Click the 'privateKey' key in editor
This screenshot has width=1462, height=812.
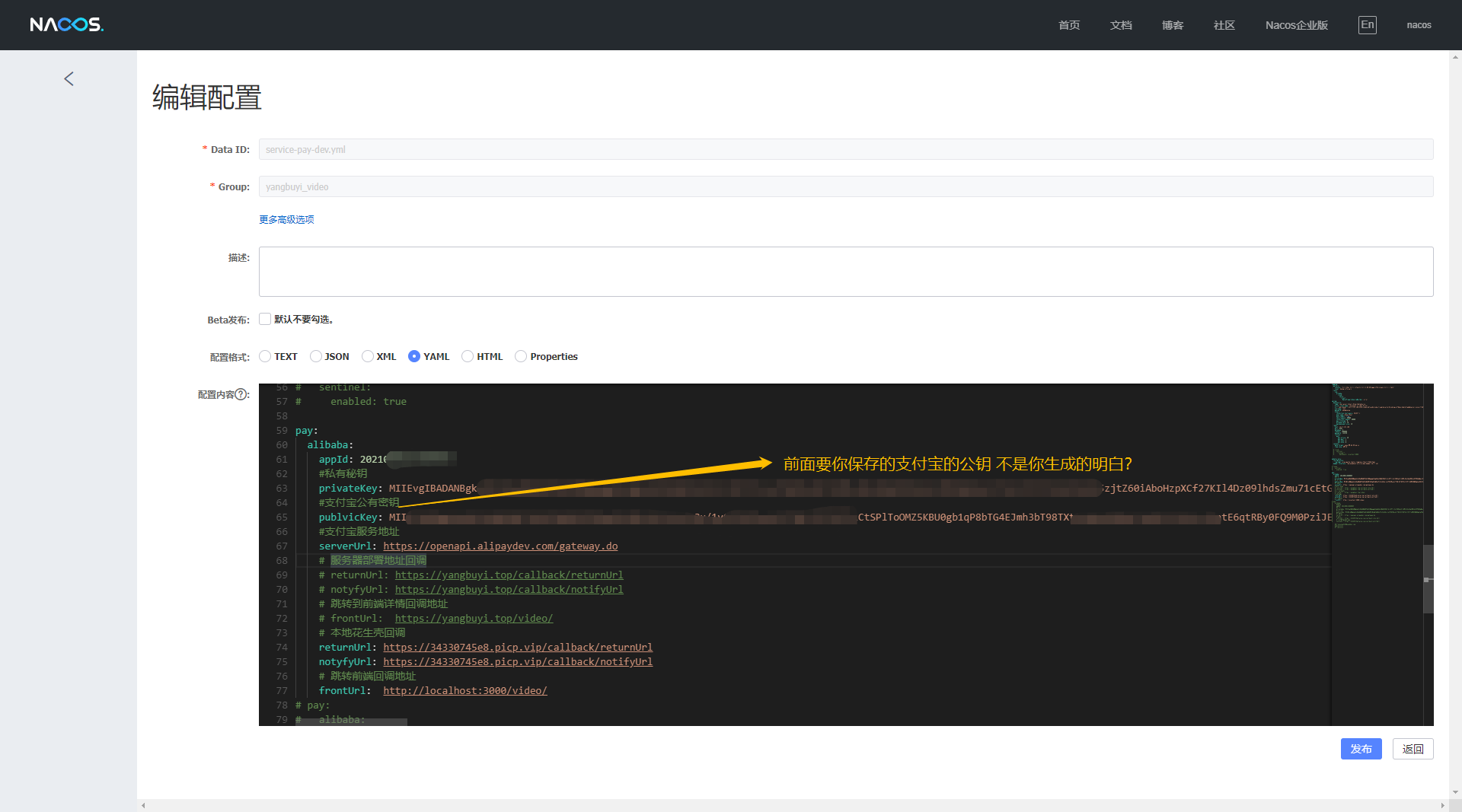(348, 488)
